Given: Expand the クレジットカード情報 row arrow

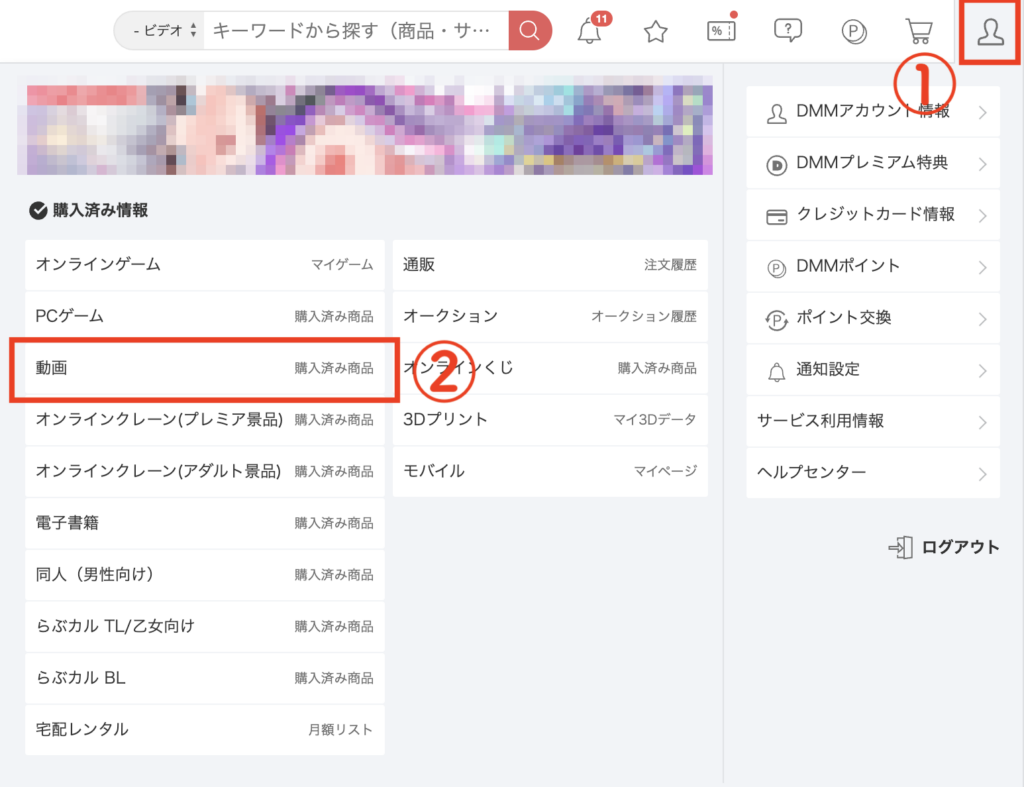Looking at the screenshot, I should (982, 216).
